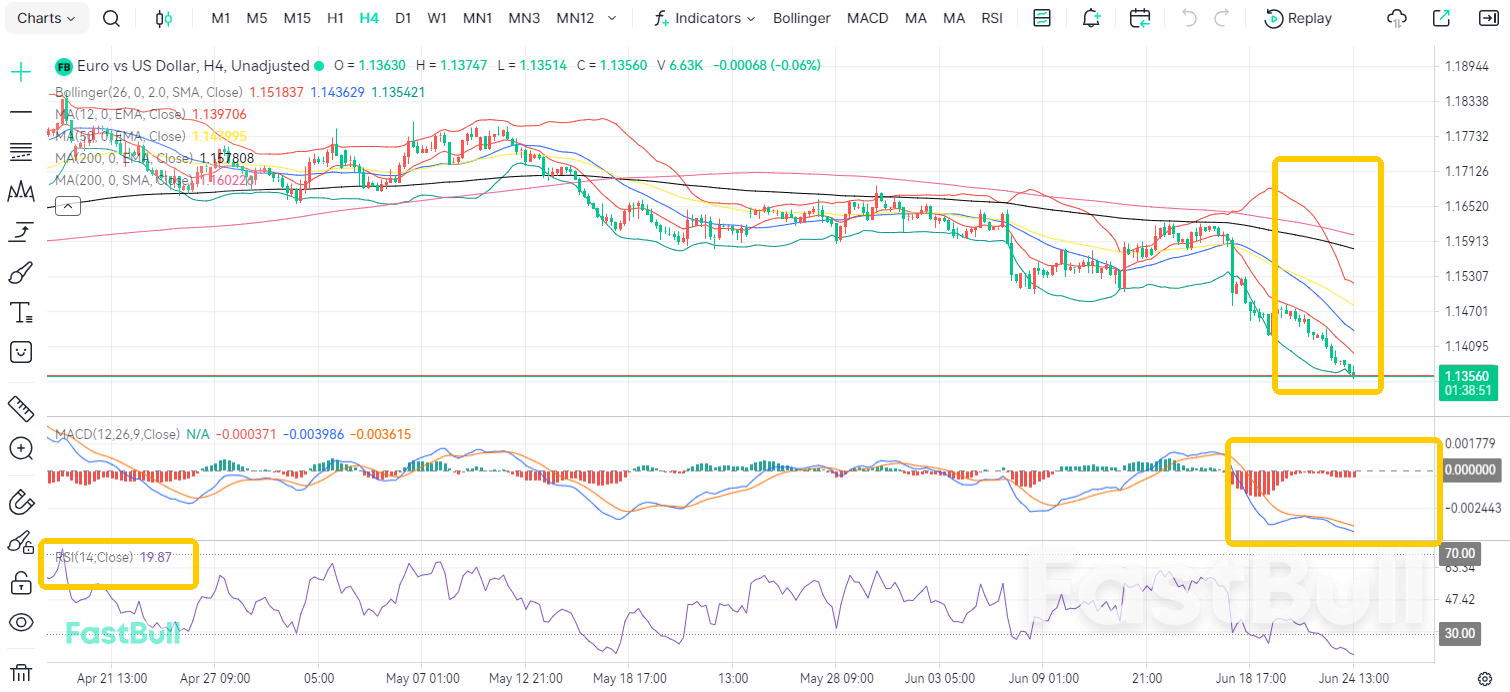
Task: Select the zigzag pattern drawing tool
Action: [21, 191]
